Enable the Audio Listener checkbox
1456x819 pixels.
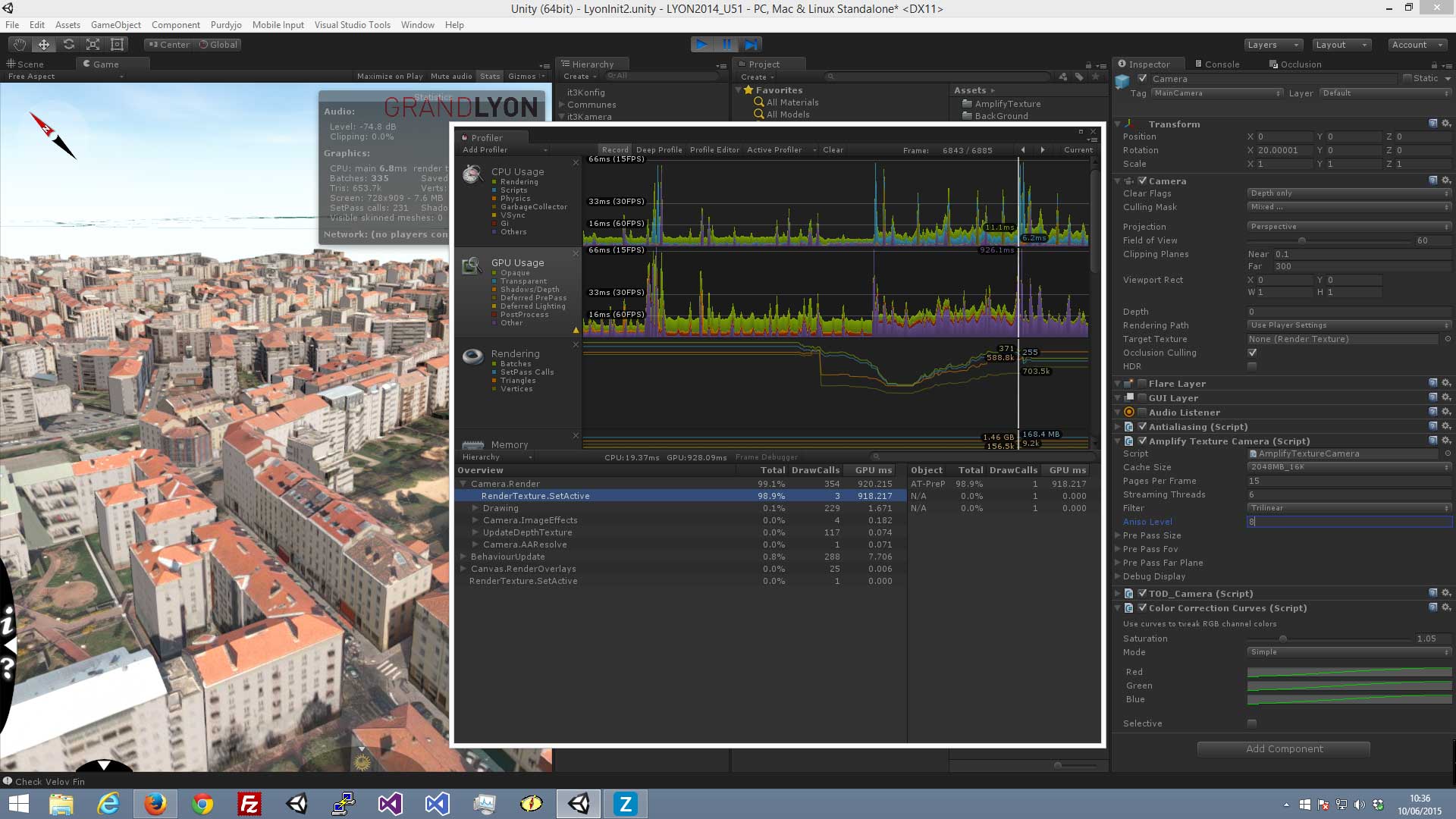click(x=1143, y=412)
